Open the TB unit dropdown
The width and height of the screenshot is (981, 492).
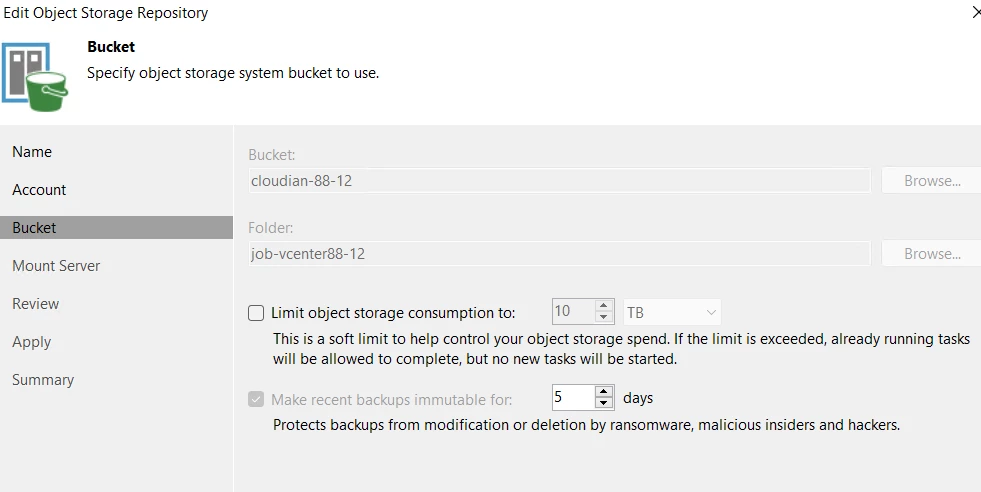(672, 312)
